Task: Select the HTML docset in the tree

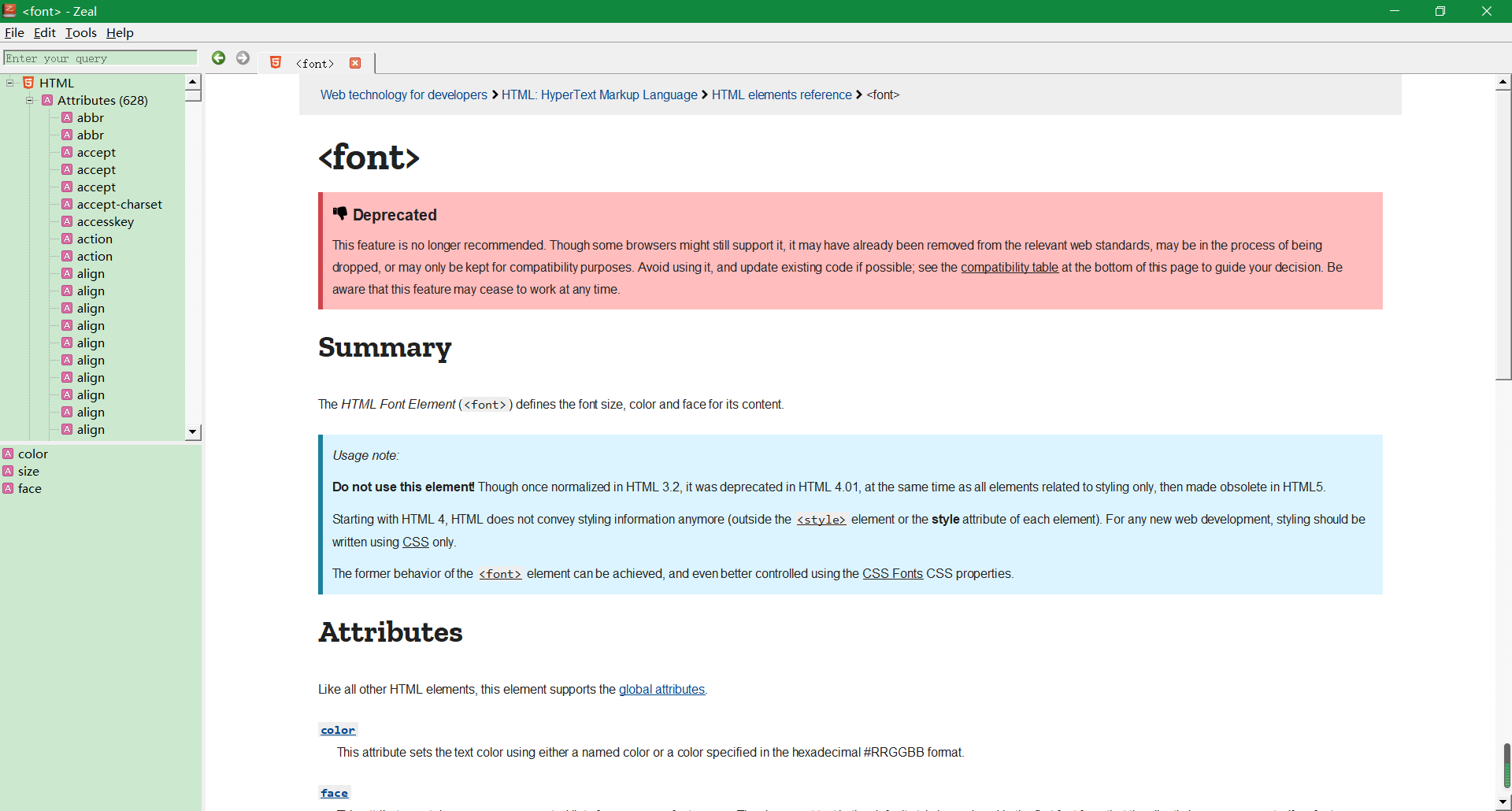Action: [57, 83]
